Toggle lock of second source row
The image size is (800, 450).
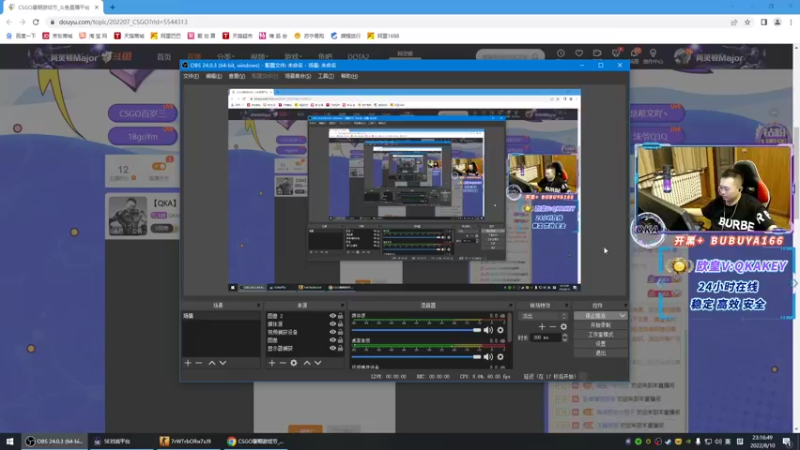coord(340,324)
